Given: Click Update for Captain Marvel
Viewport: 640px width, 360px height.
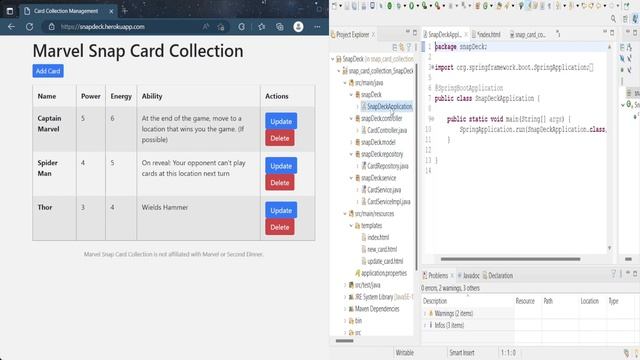Looking at the screenshot, I should pyautogui.click(x=281, y=121).
